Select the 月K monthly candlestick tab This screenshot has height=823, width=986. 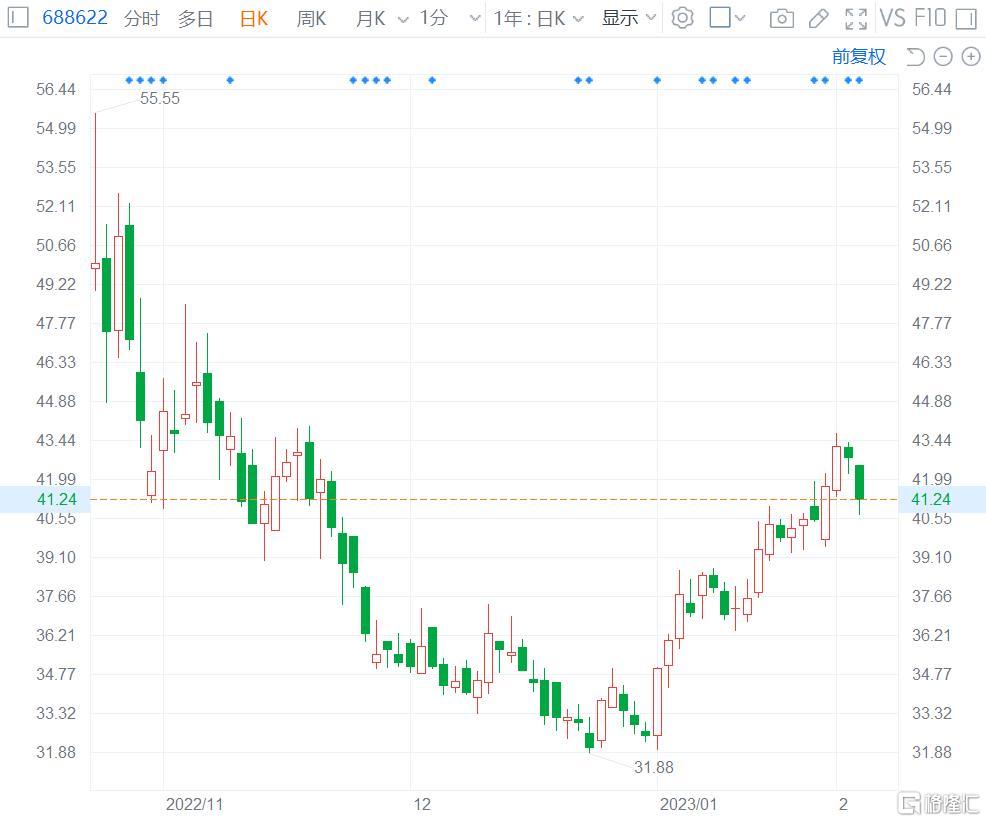pyautogui.click(x=370, y=18)
